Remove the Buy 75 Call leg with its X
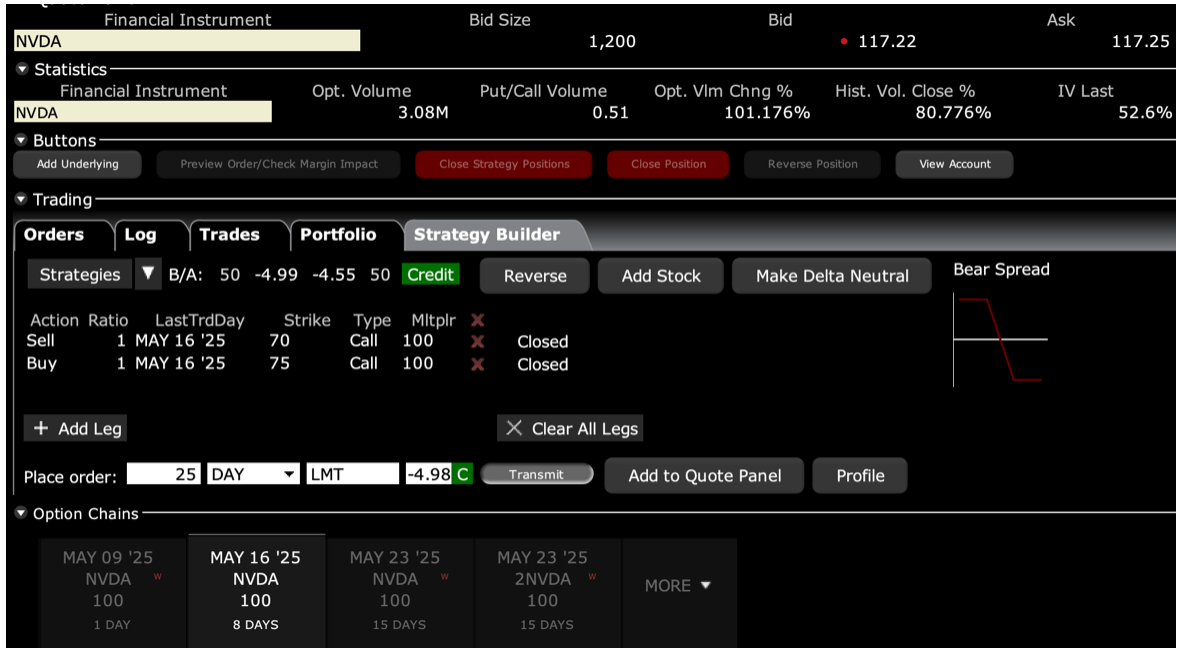The height and width of the screenshot is (654, 1180). [x=477, y=364]
